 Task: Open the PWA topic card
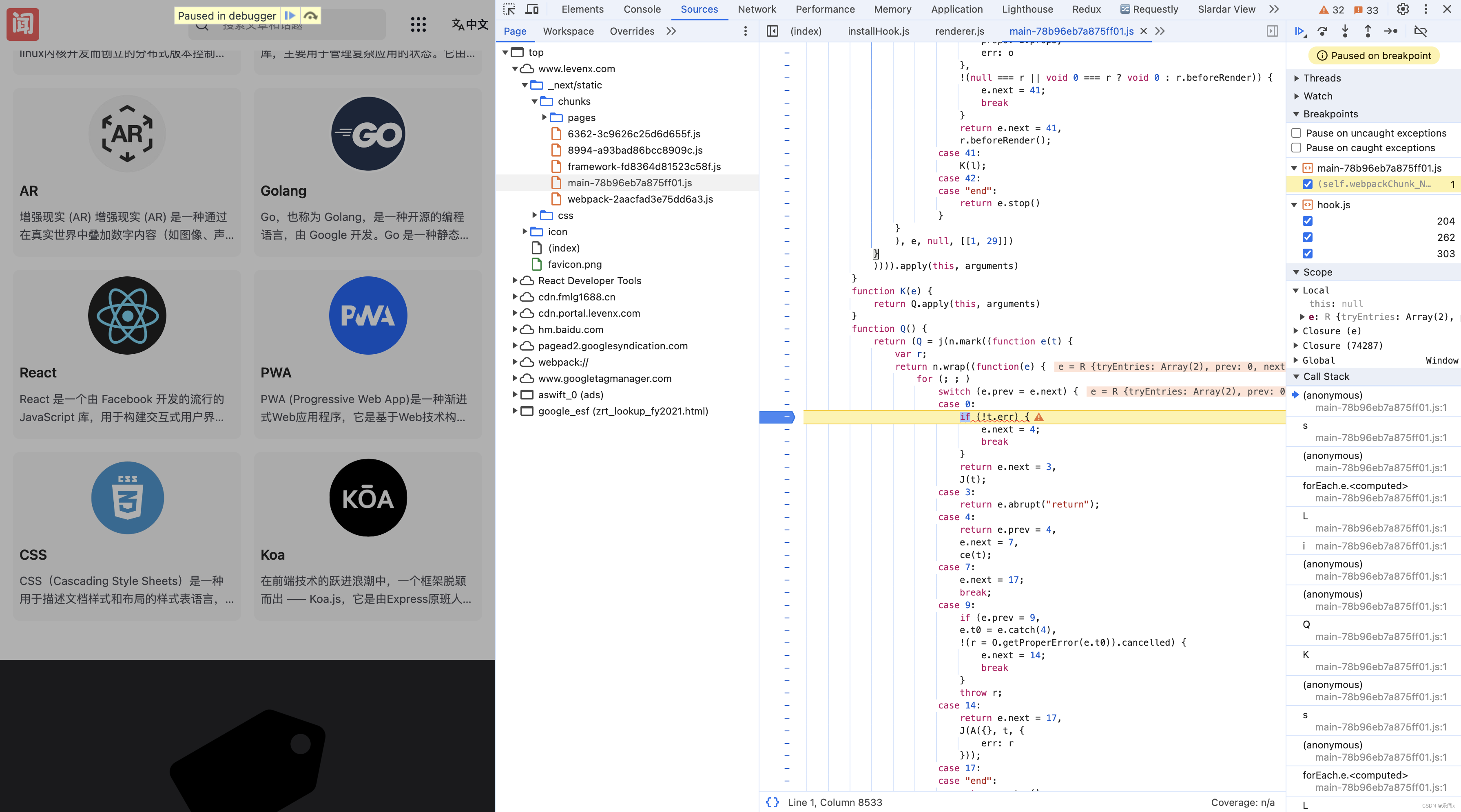[x=367, y=353]
